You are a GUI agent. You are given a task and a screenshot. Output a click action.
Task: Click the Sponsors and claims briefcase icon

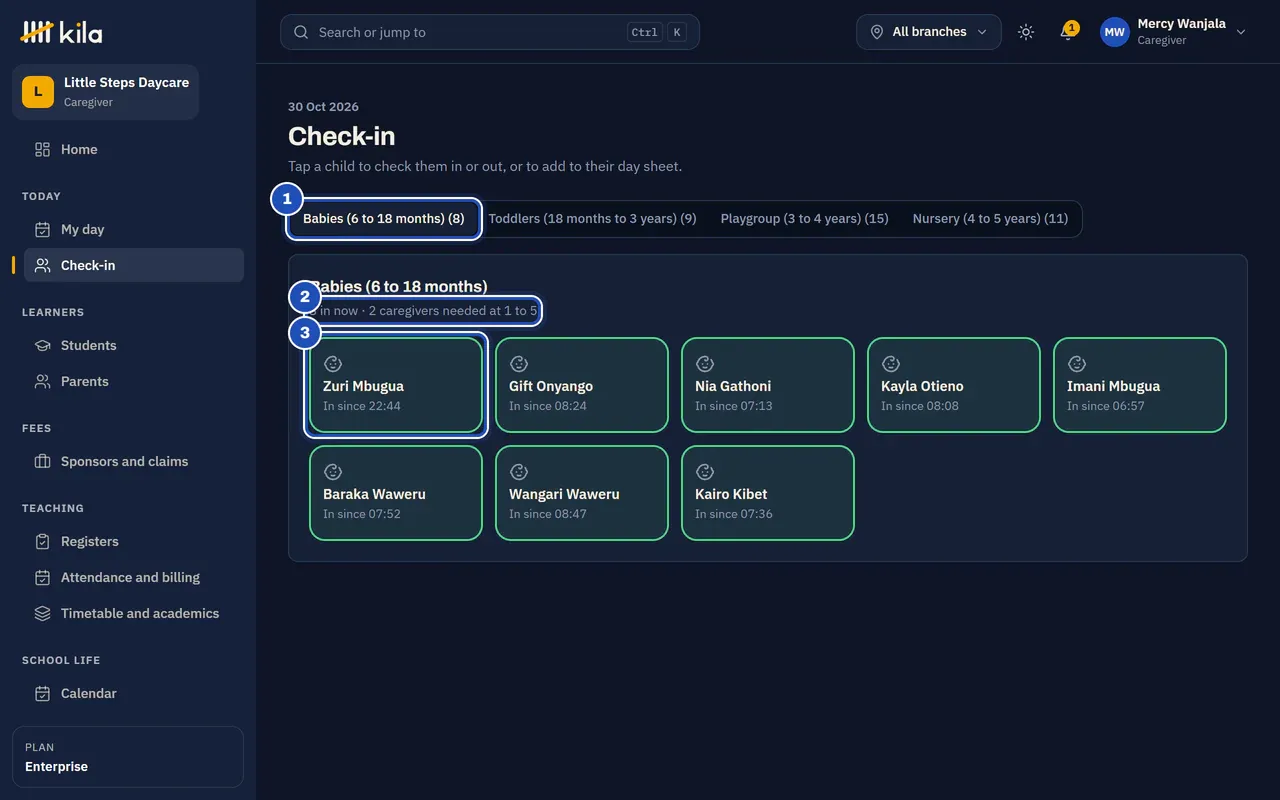click(42, 462)
